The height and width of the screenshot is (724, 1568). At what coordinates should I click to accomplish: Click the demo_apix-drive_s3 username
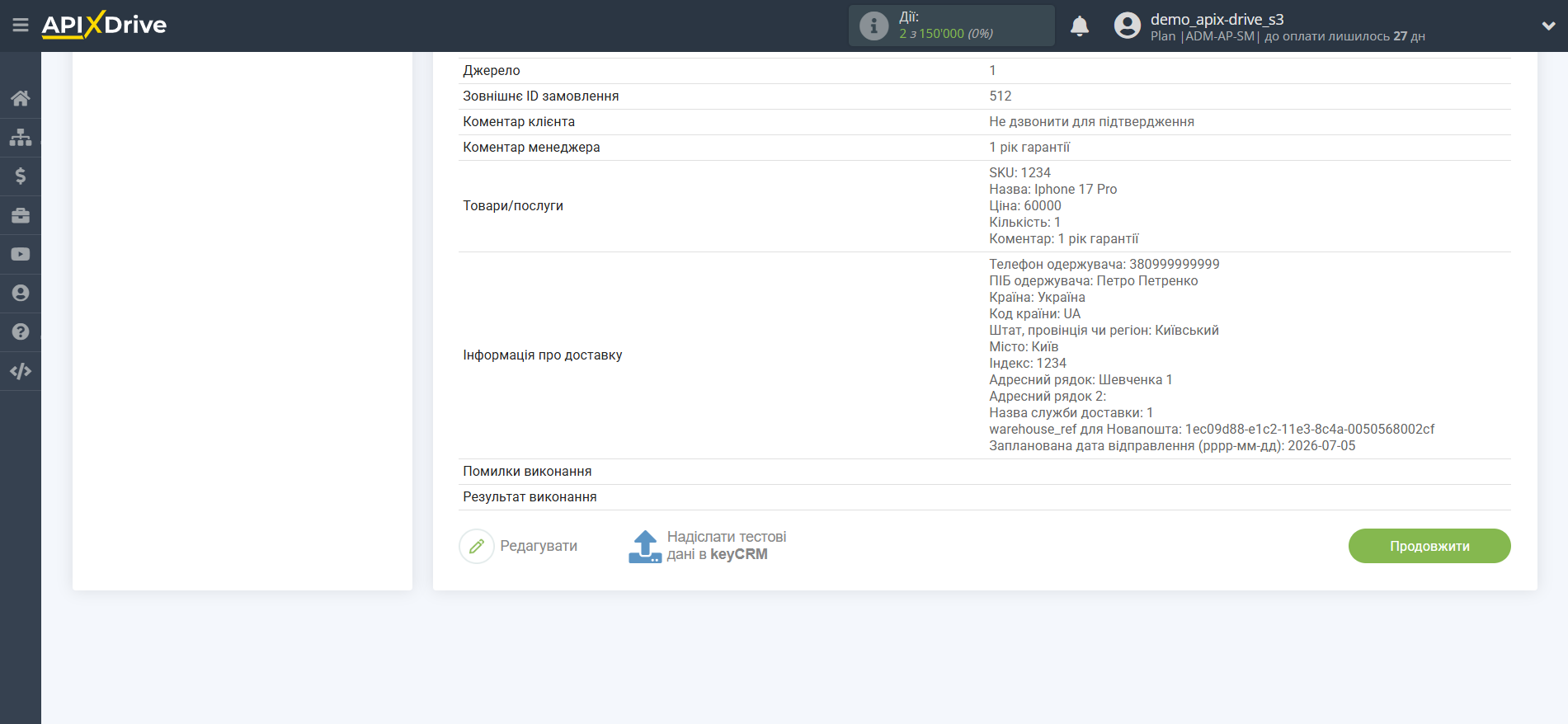pos(1217,19)
